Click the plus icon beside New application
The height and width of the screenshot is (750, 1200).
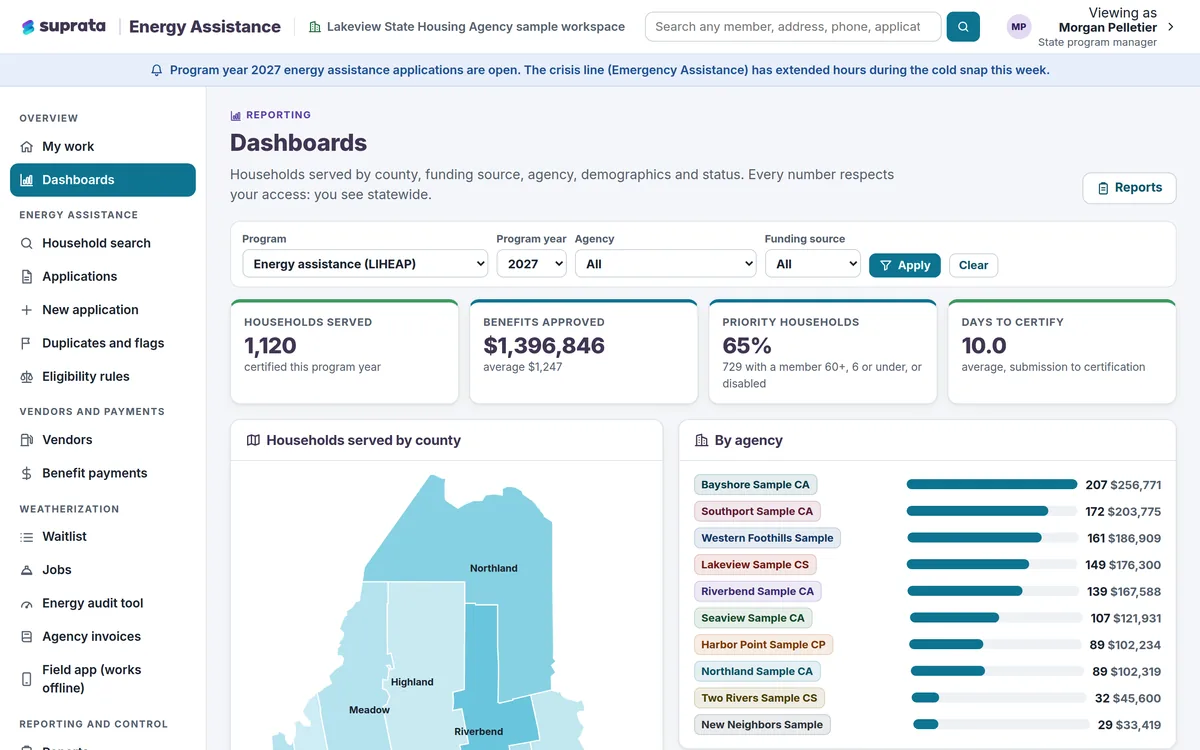pyautogui.click(x=27, y=310)
